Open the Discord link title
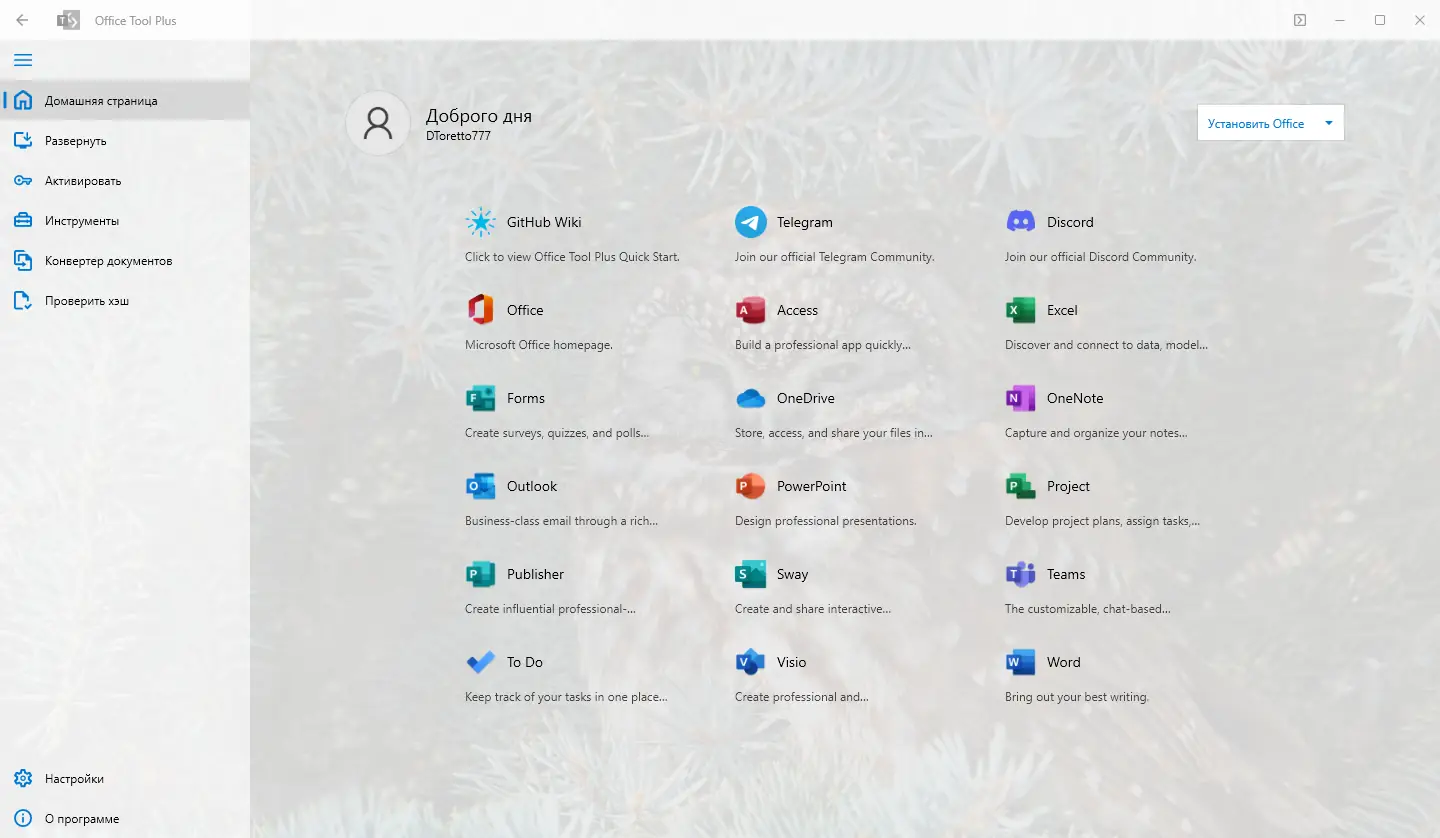This screenshot has width=1440, height=838. 1070,222
